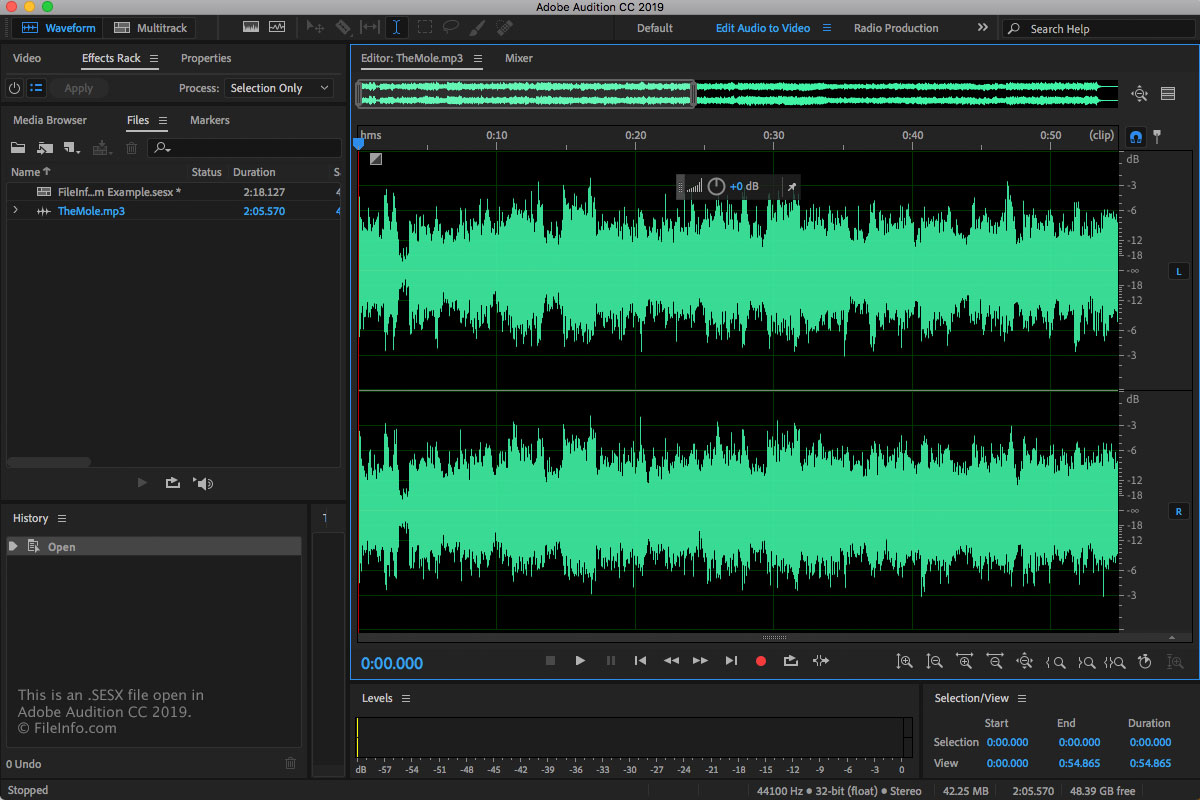Switch to the Mixer tab
Image resolution: width=1200 pixels, height=800 pixels.
click(519, 58)
